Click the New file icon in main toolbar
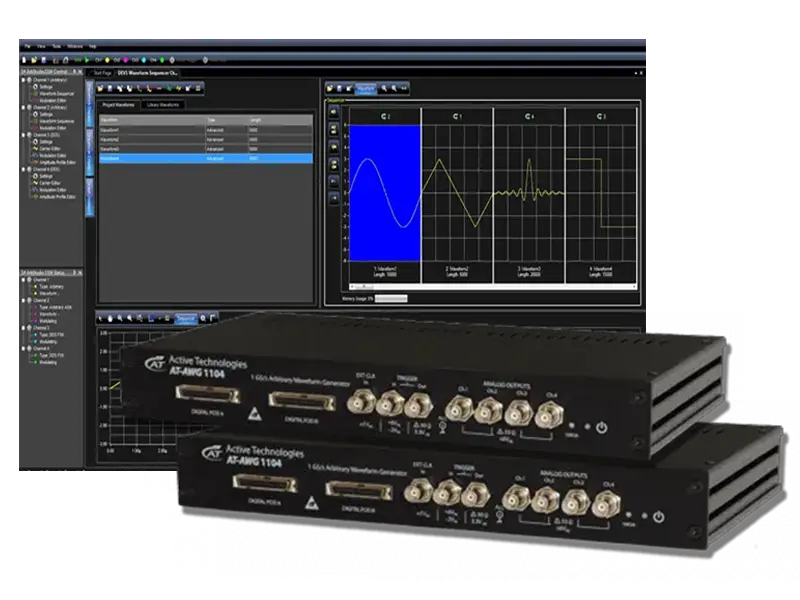This screenshot has height=600, width=800. click(x=24, y=60)
